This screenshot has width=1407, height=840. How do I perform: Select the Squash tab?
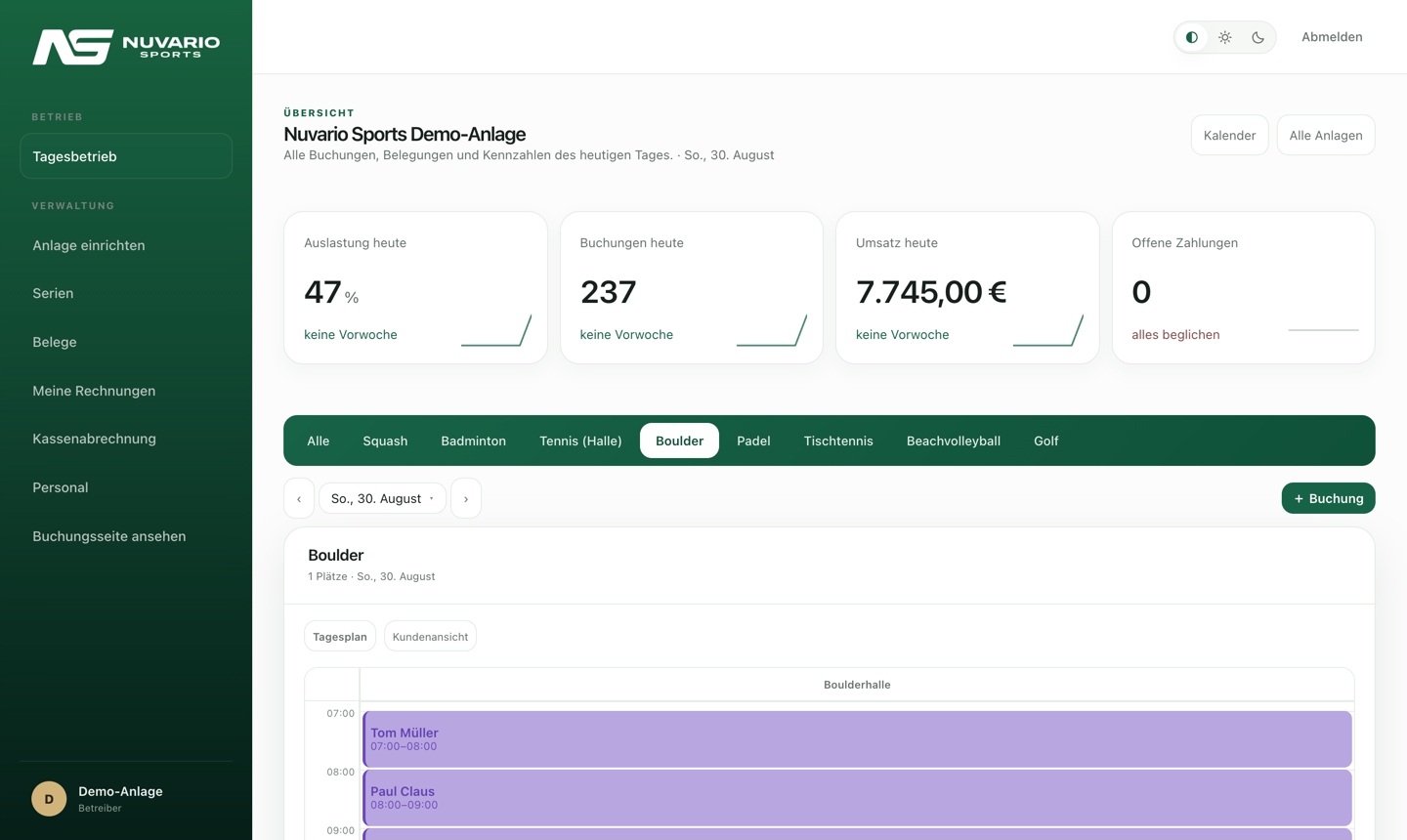pos(385,441)
